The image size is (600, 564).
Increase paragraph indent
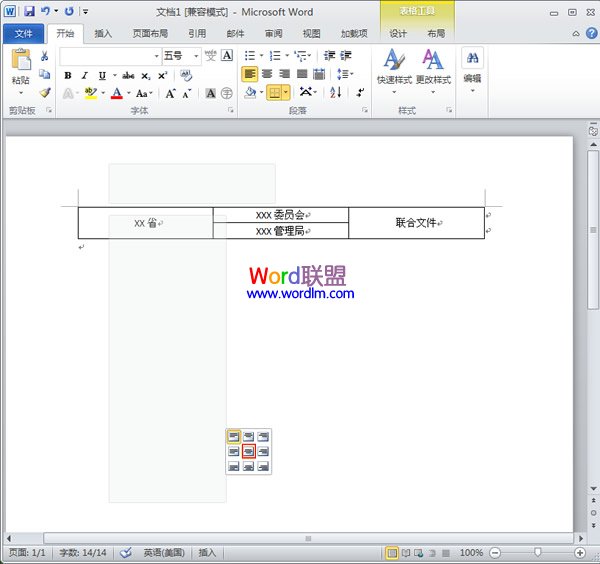coord(346,56)
